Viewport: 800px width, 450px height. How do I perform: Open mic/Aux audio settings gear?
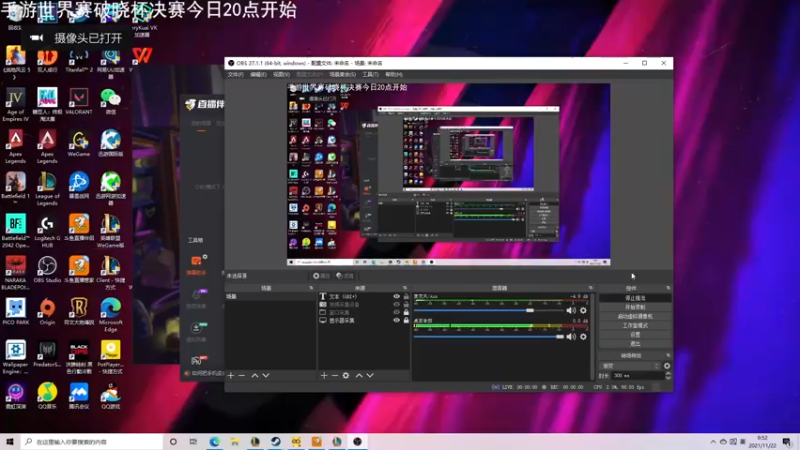pos(583,310)
